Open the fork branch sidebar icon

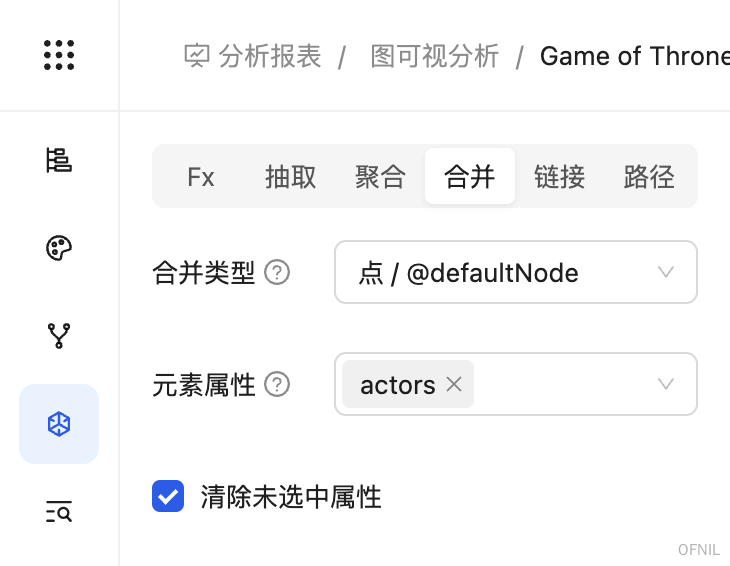[59, 336]
